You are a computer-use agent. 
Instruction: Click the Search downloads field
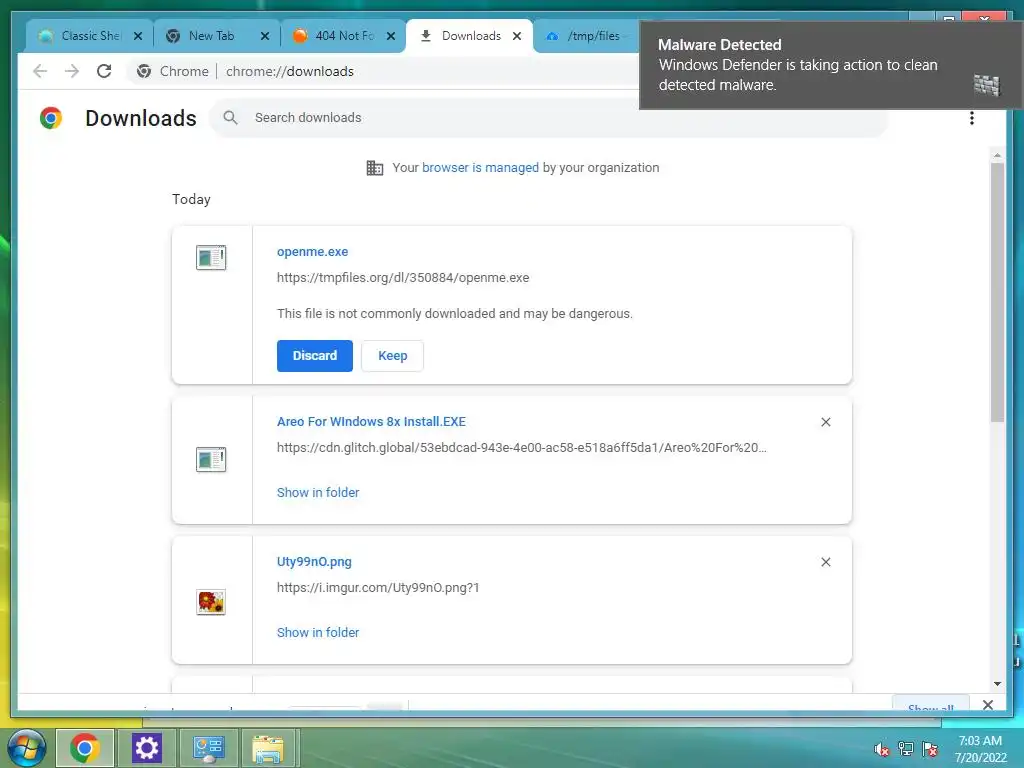[549, 118]
